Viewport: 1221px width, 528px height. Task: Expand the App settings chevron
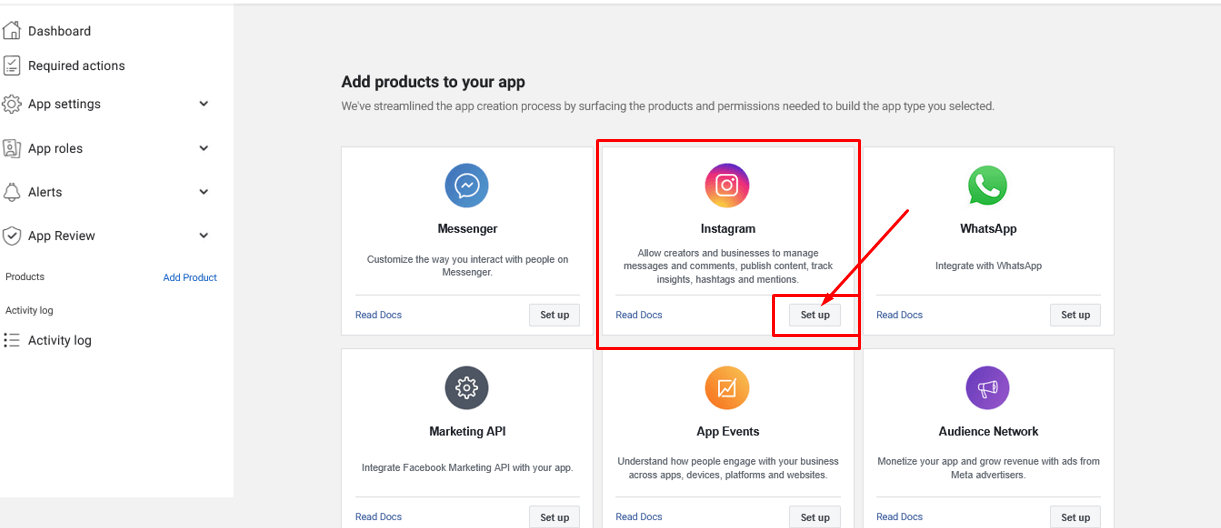[x=204, y=104]
